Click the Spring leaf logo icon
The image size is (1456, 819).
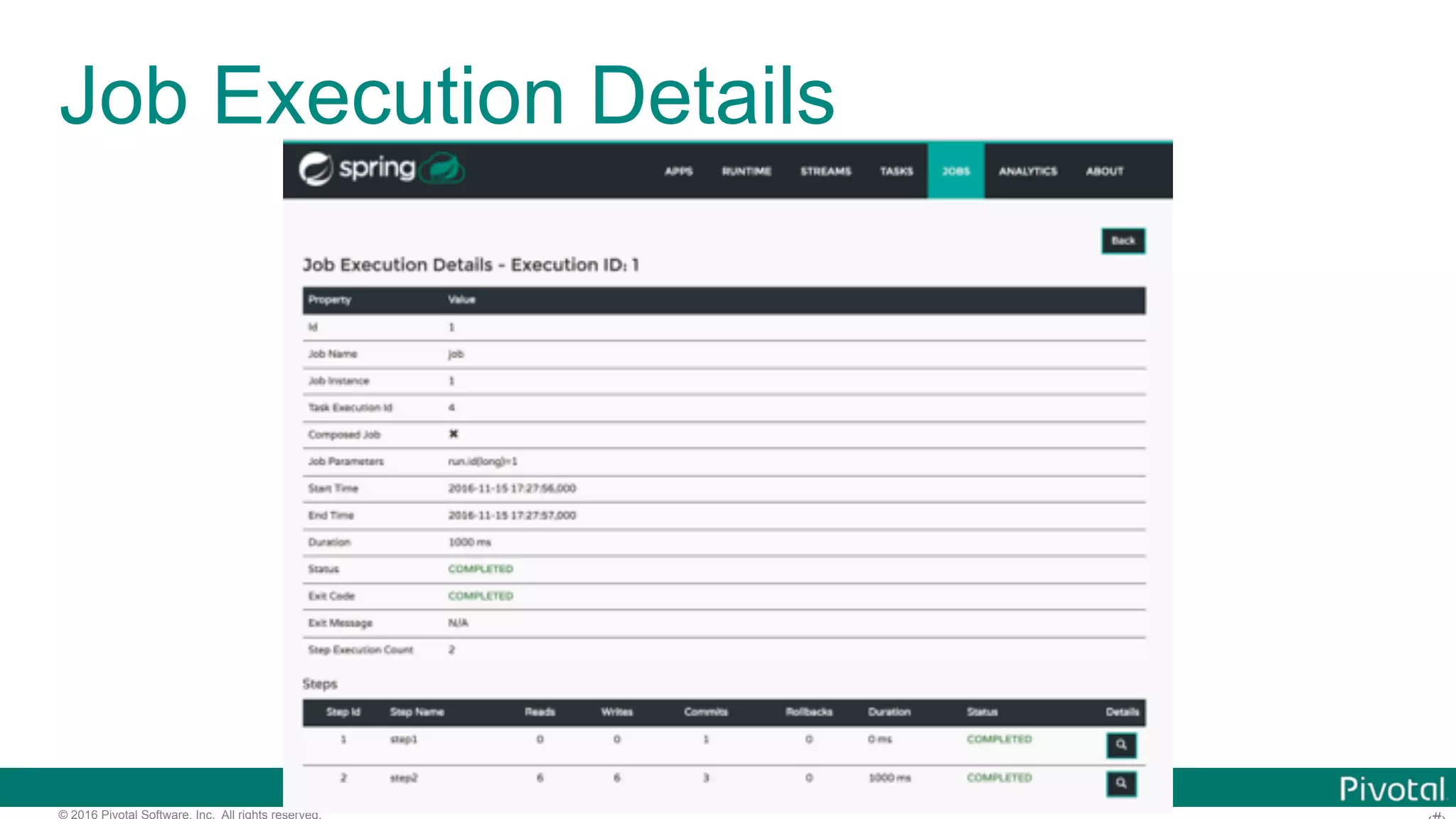click(x=315, y=169)
